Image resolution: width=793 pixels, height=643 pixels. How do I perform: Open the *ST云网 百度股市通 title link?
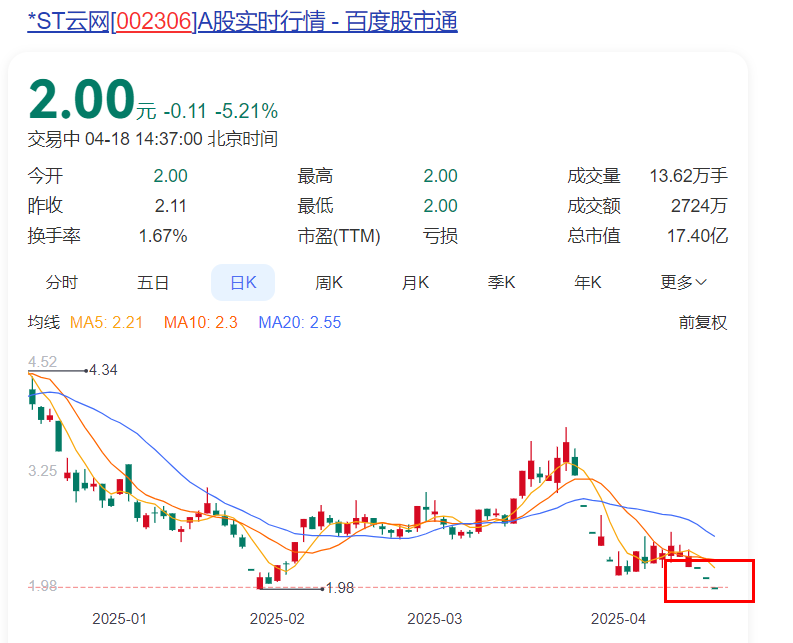(242, 22)
